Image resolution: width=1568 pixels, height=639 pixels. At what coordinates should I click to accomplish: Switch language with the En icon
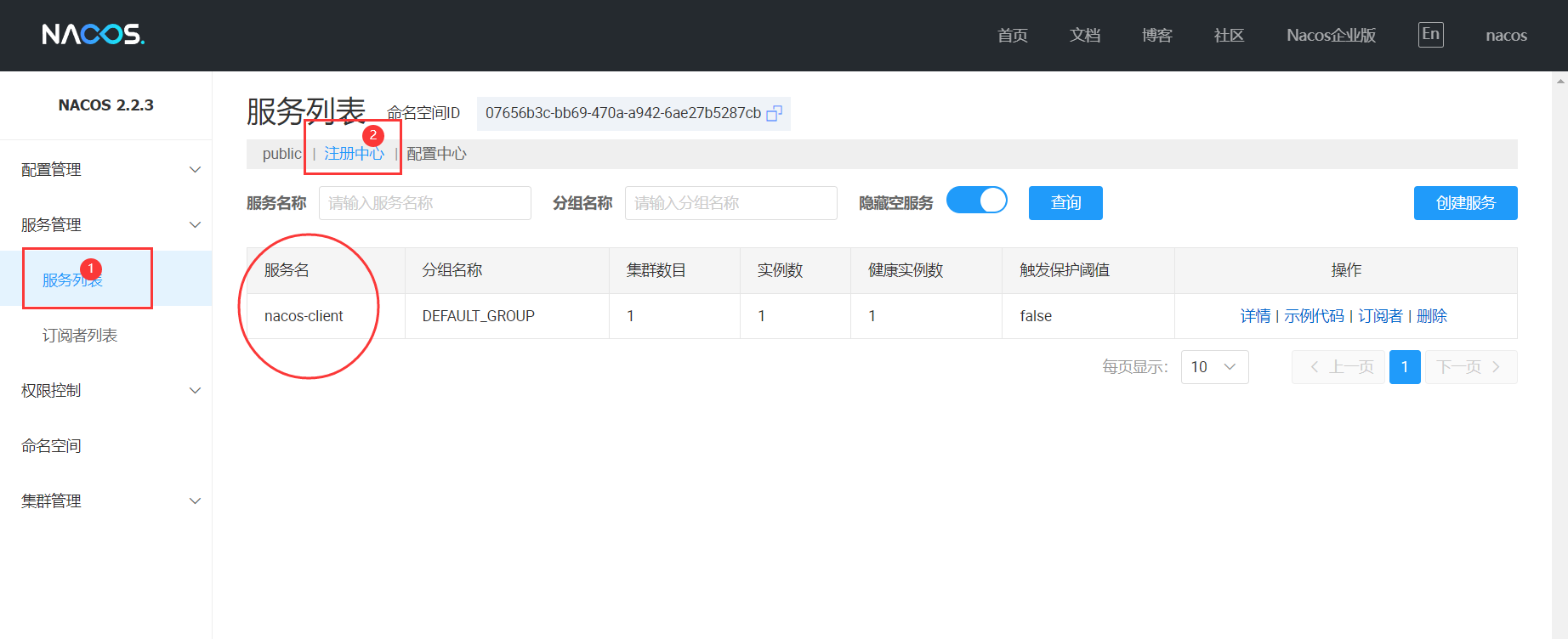coord(1430,35)
